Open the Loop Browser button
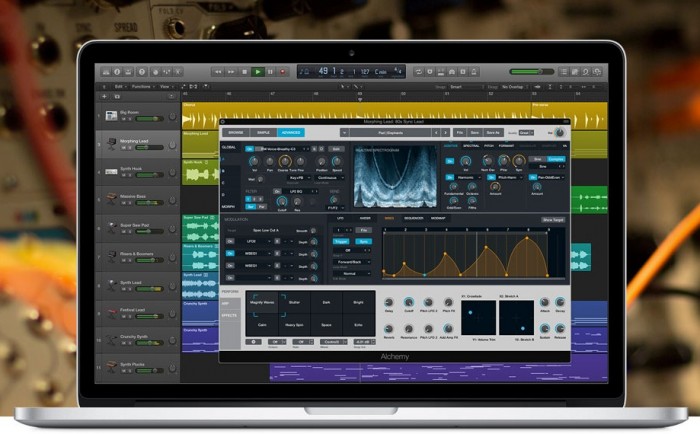The image size is (700, 434). click(x=586, y=71)
